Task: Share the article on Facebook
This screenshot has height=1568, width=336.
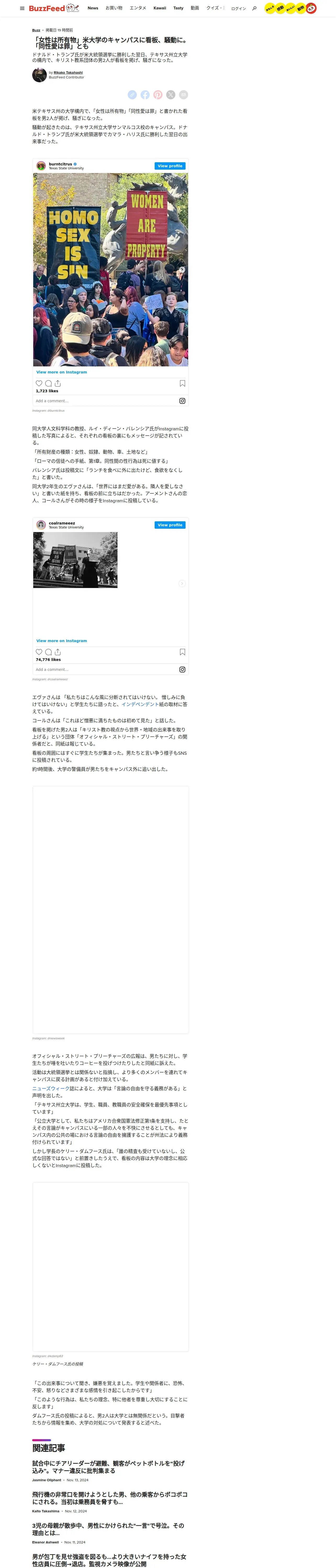Action: pyautogui.click(x=145, y=94)
